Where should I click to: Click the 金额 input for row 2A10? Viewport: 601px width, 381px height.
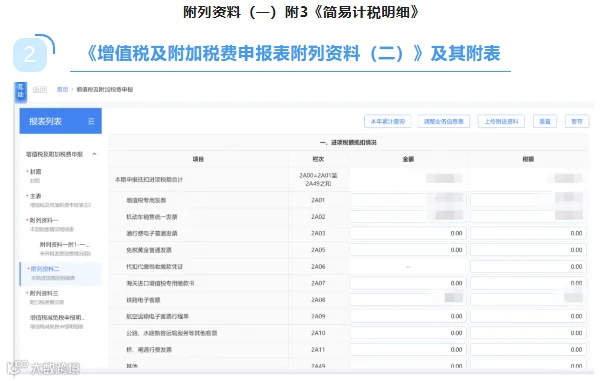click(x=408, y=333)
